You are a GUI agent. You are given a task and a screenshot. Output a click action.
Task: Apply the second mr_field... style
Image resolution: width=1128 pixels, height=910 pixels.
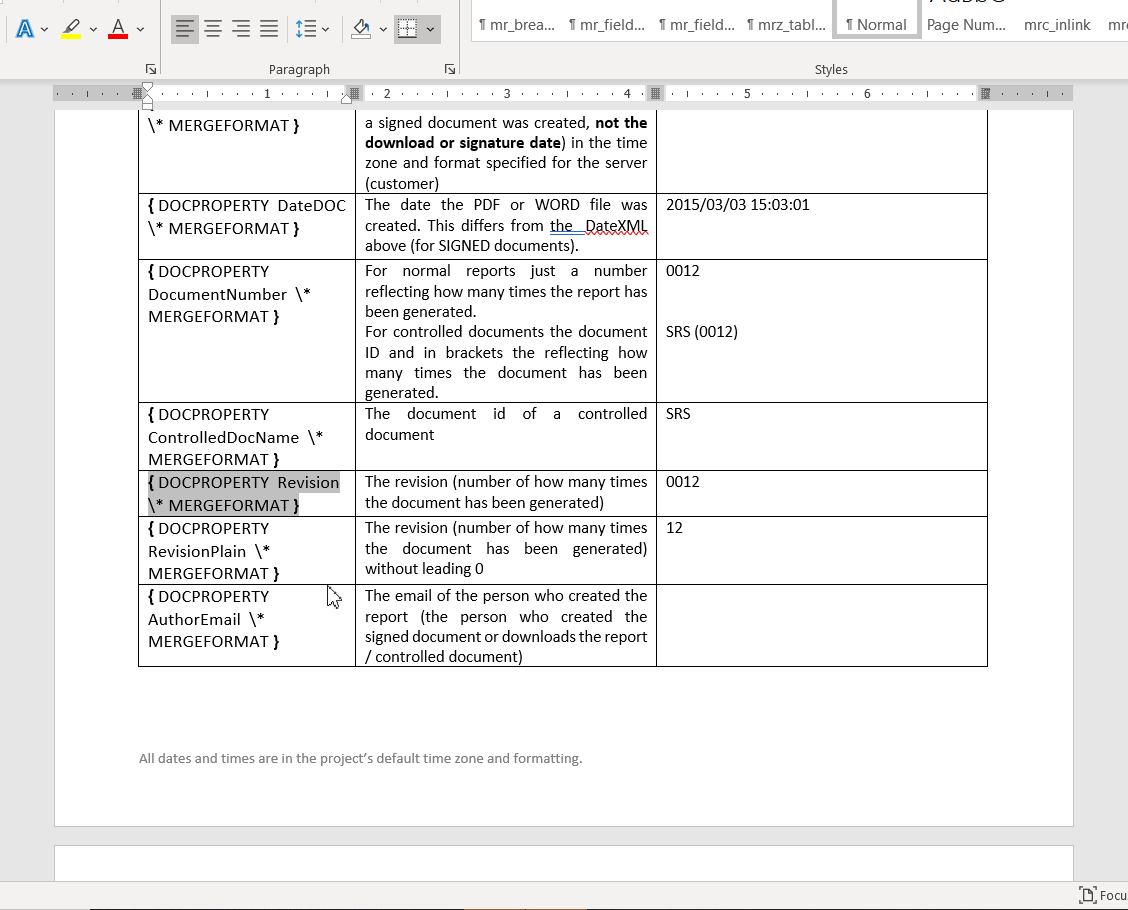(x=696, y=25)
